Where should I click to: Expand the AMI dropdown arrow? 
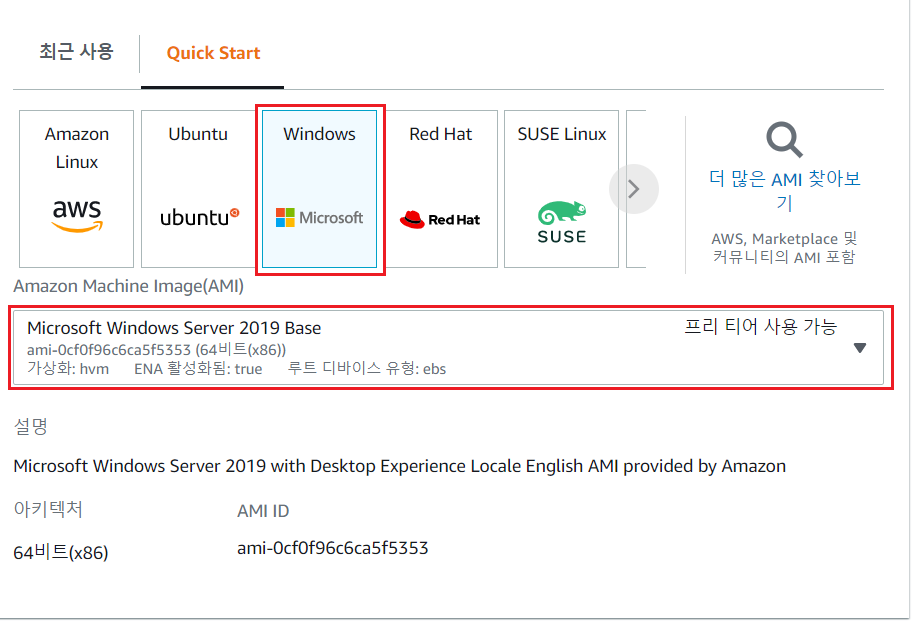pyautogui.click(x=860, y=348)
